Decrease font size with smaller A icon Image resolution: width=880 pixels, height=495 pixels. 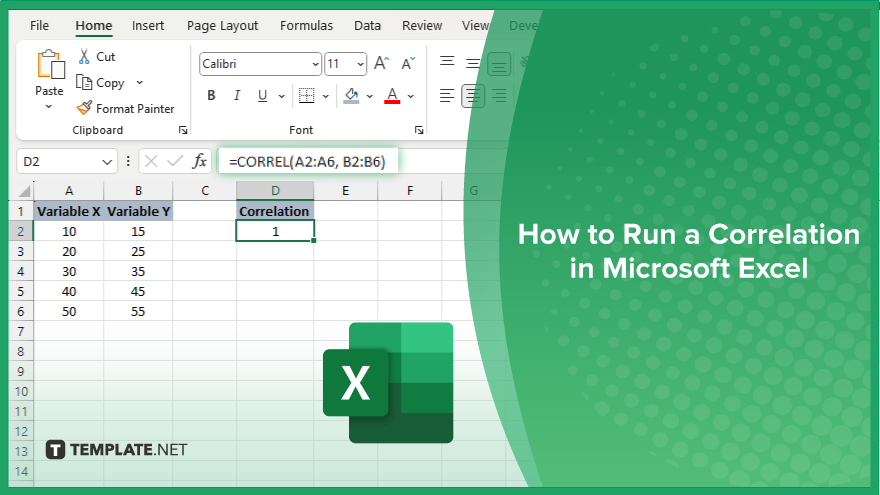pos(408,63)
